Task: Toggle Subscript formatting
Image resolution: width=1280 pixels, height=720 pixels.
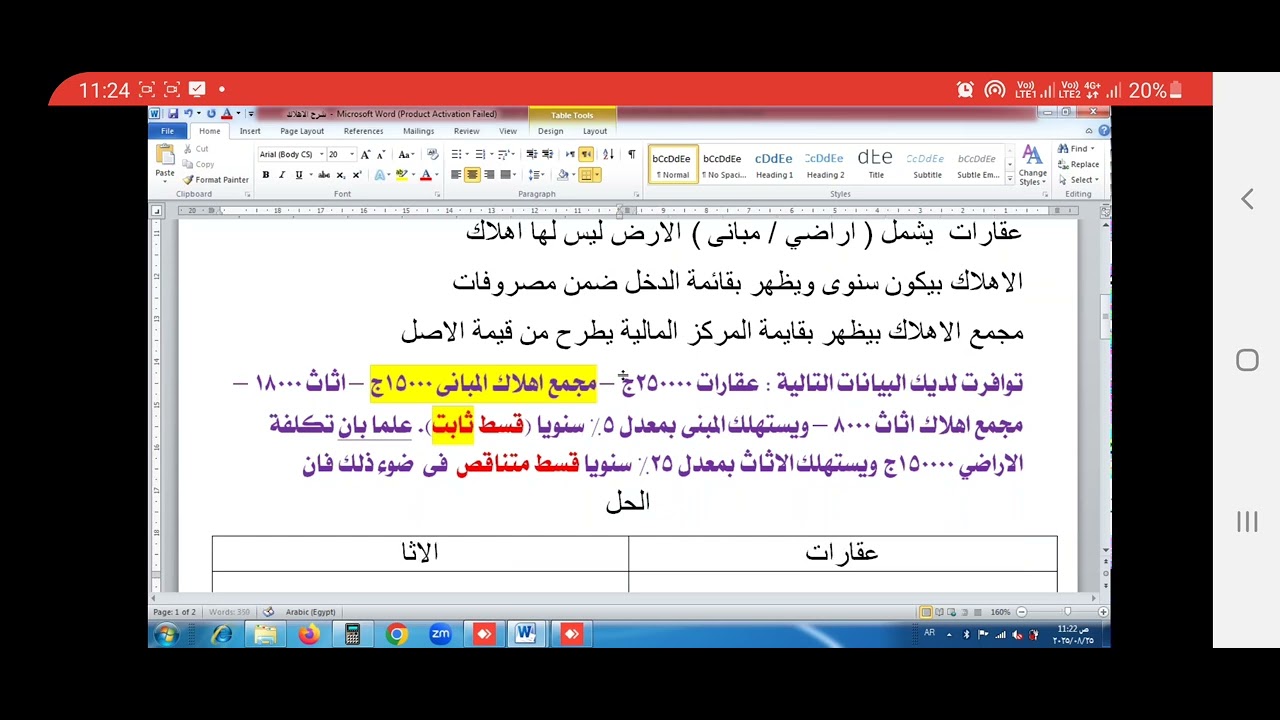Action: pos(341,175)
